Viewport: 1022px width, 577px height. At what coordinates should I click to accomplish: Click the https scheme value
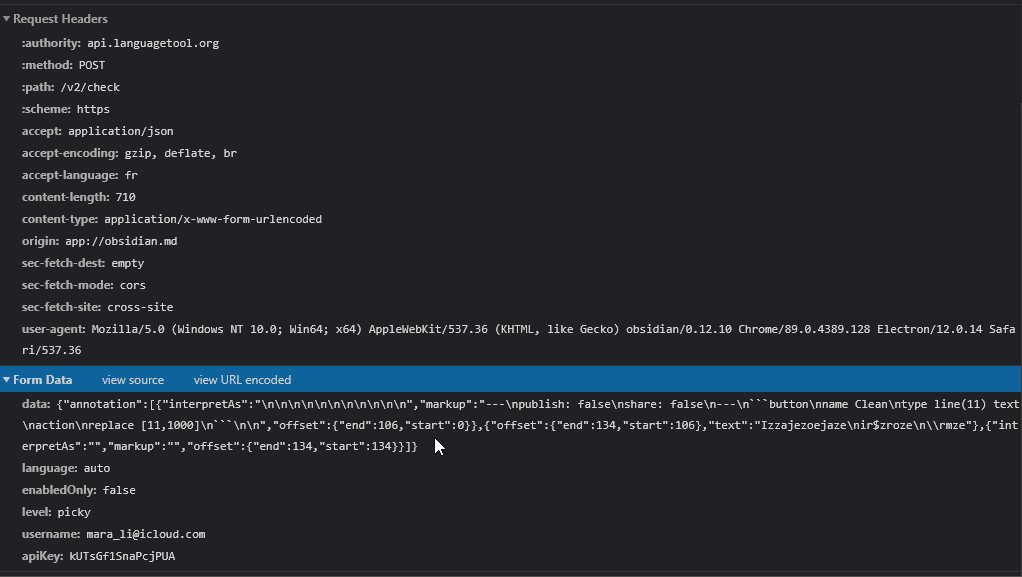93,109
